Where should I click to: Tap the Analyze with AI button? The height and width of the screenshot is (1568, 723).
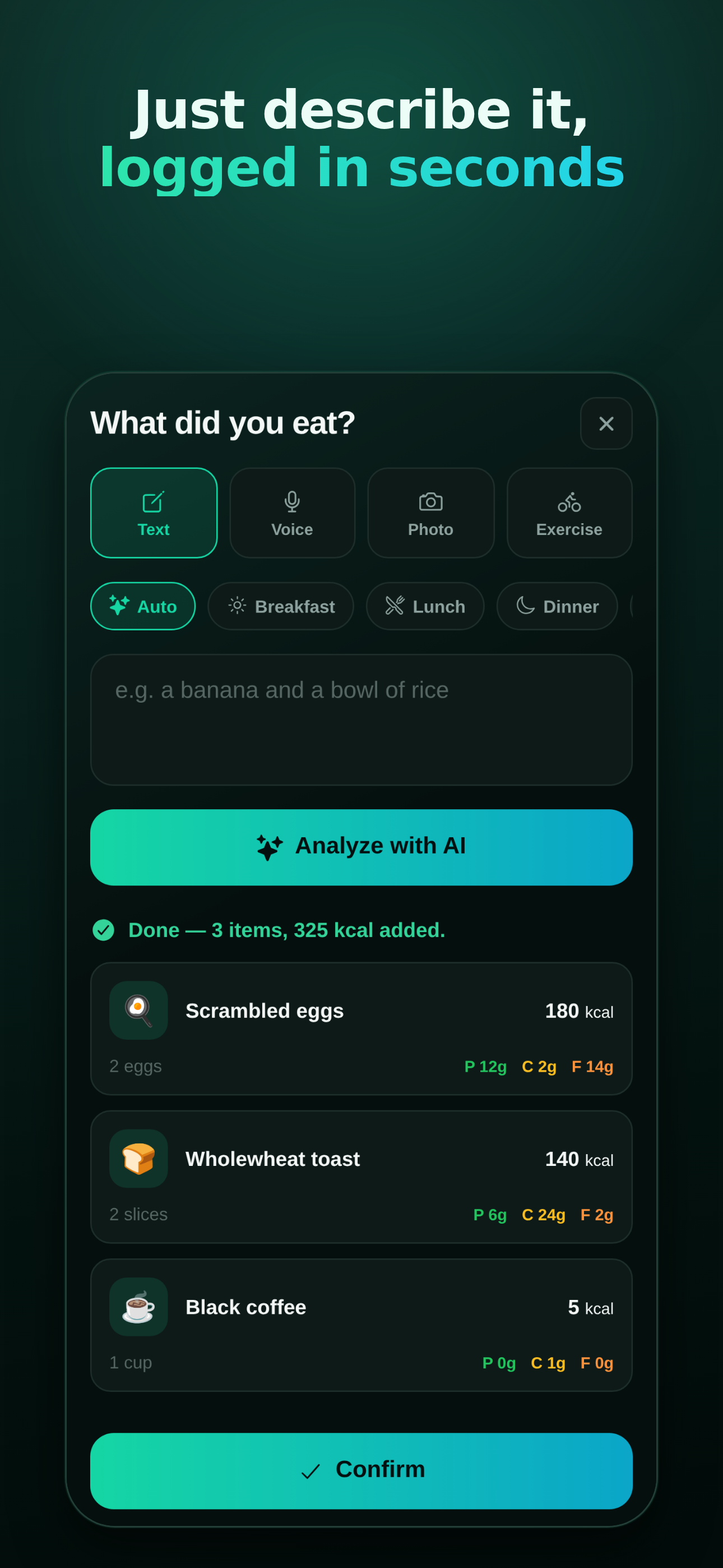(361, 847)
